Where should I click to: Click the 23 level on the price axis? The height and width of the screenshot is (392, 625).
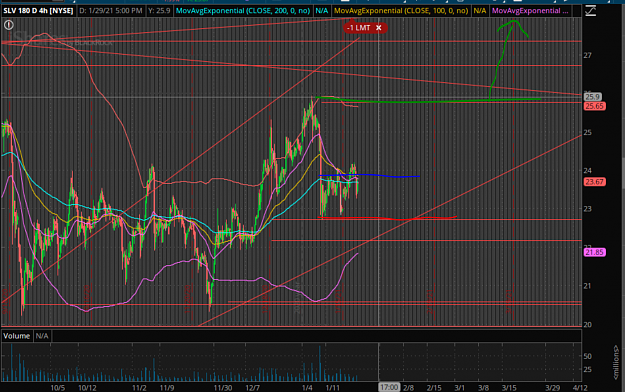tap(588, 209)
